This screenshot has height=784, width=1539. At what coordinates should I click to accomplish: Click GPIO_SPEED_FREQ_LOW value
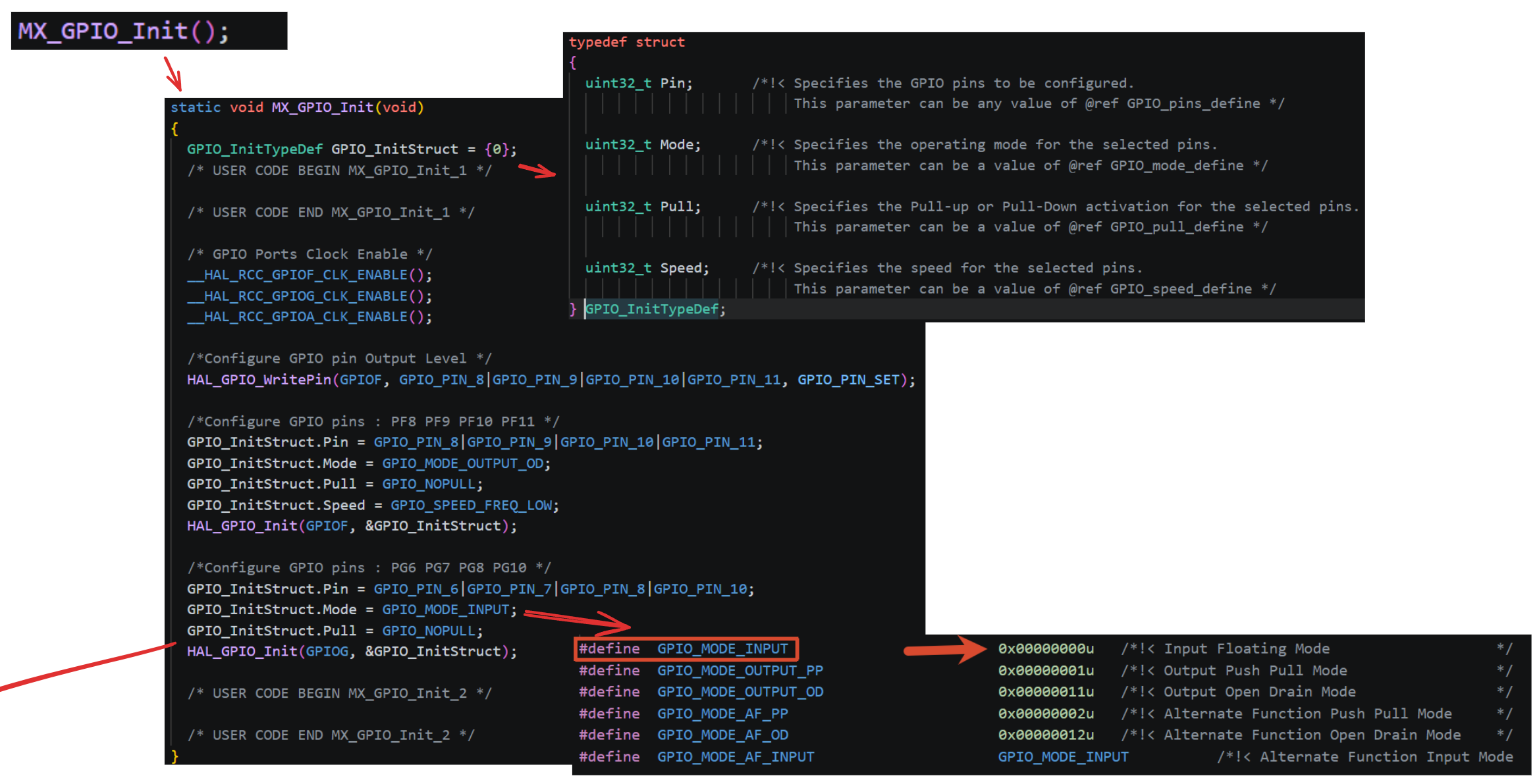pos(471,506)
